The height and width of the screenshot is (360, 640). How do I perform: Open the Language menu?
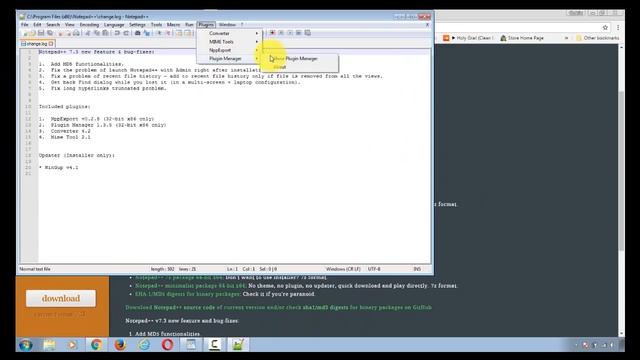[x=114, y=24]
